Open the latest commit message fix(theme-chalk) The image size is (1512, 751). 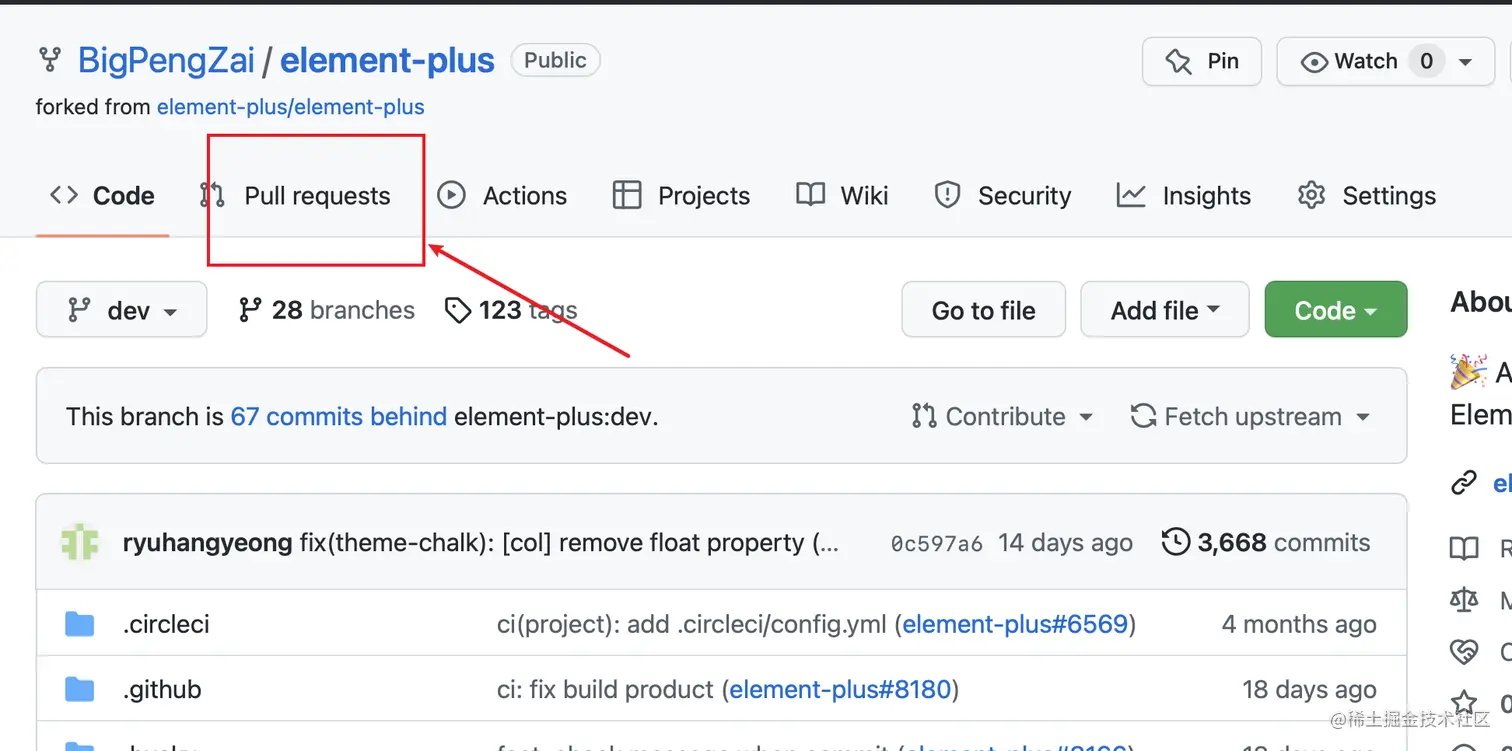[557, 543]
